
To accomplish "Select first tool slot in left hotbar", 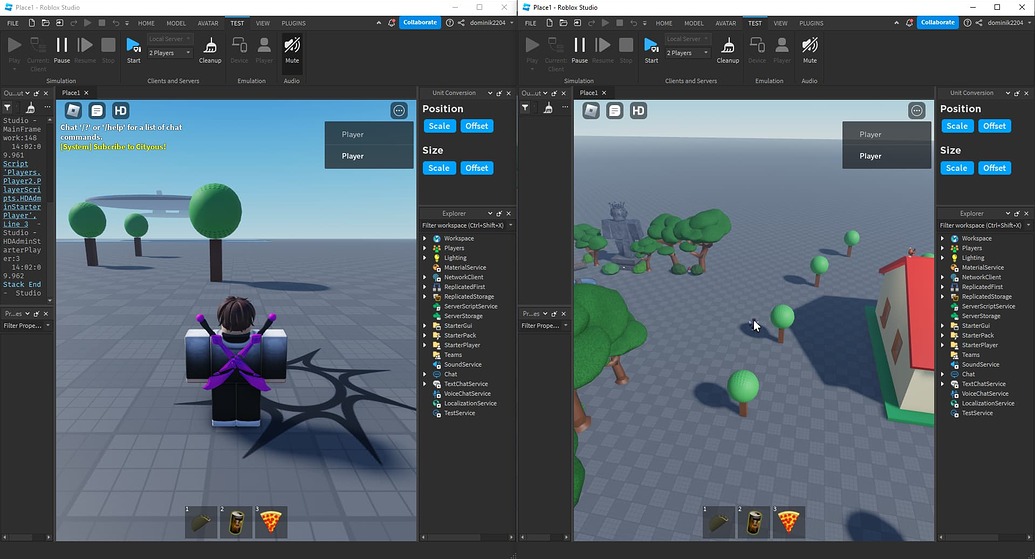I will click(x=201, y=522).
